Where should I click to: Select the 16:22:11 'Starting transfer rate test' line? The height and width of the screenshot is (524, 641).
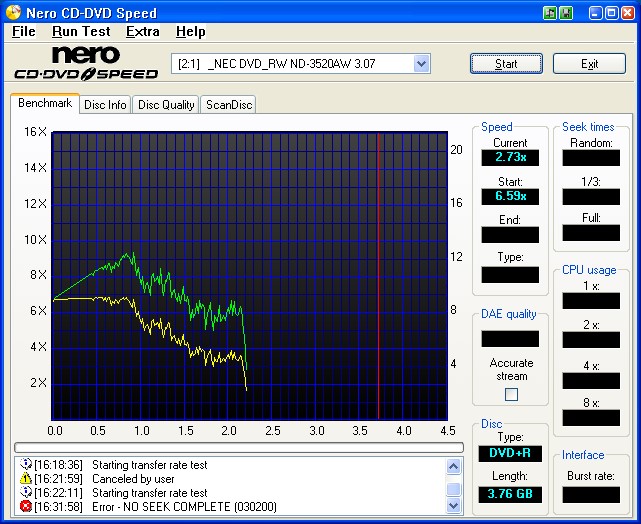click(x=150, y=492)
